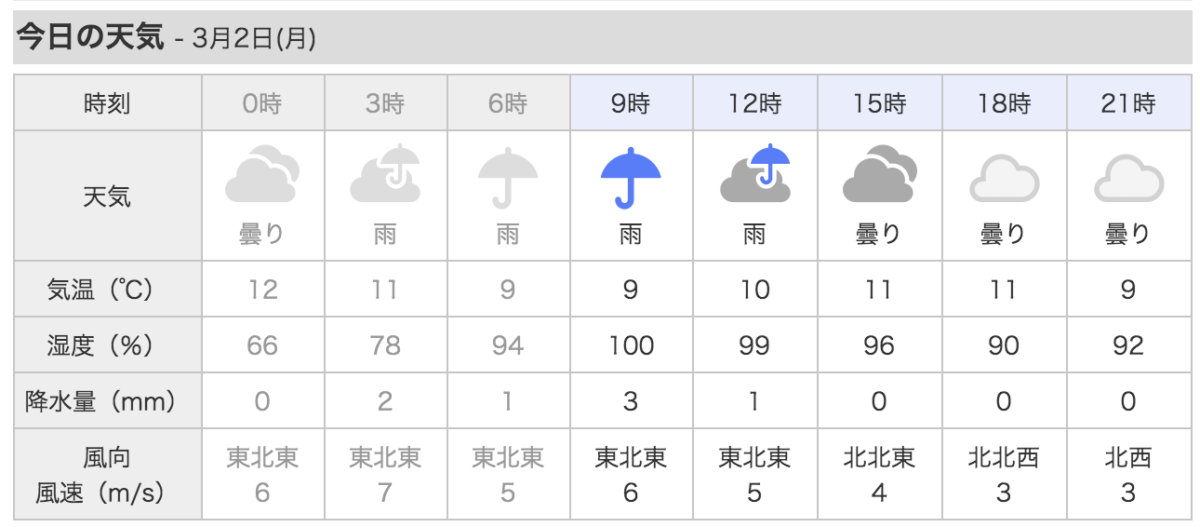Click the cloud-with-umbrella icon at 12時
The height and width of the screenshot is (527, 1200).
pos(755,173)
